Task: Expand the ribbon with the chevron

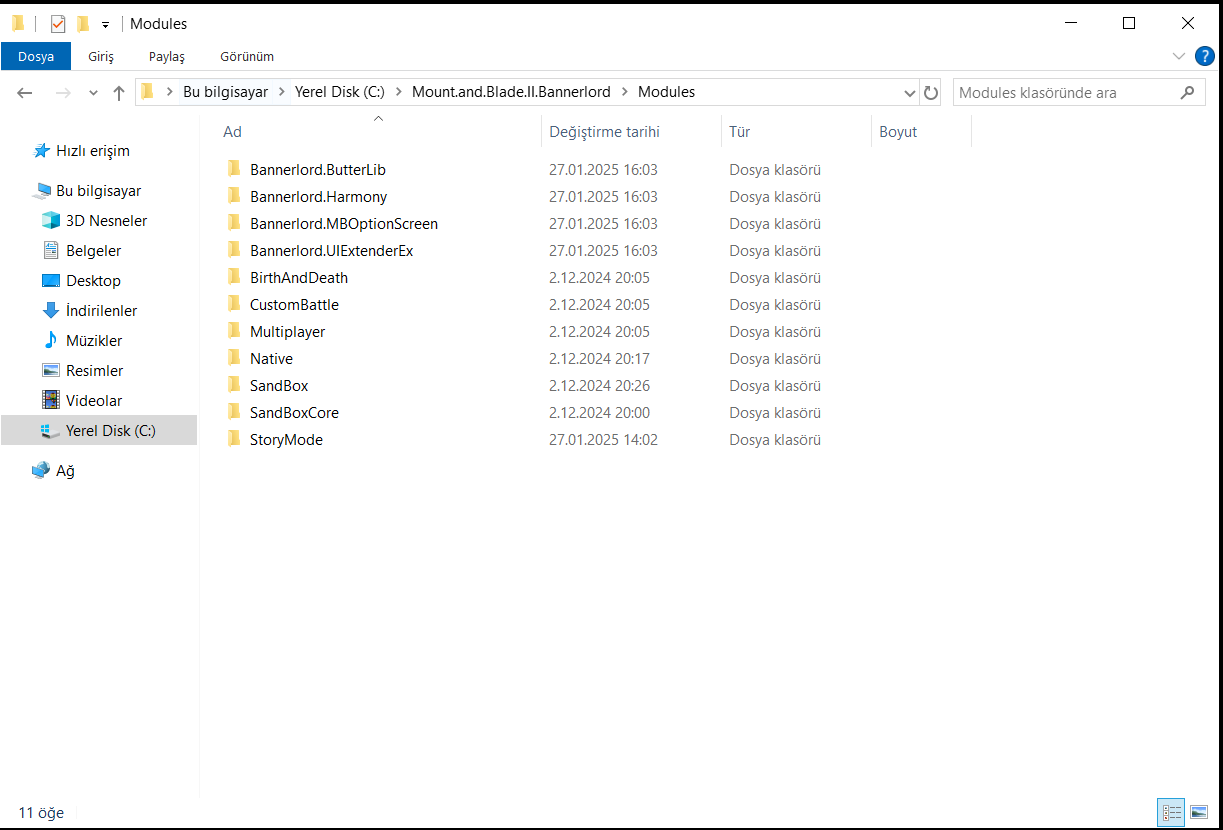Action: pyautogui.click(x=1178, y=56)
